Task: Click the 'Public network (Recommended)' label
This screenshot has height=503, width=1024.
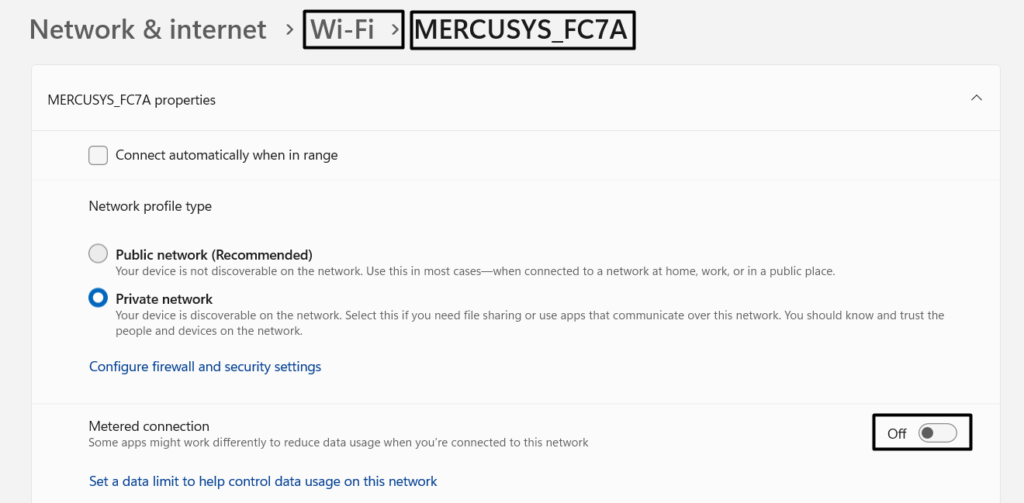Action: click(x=214, y=254)
